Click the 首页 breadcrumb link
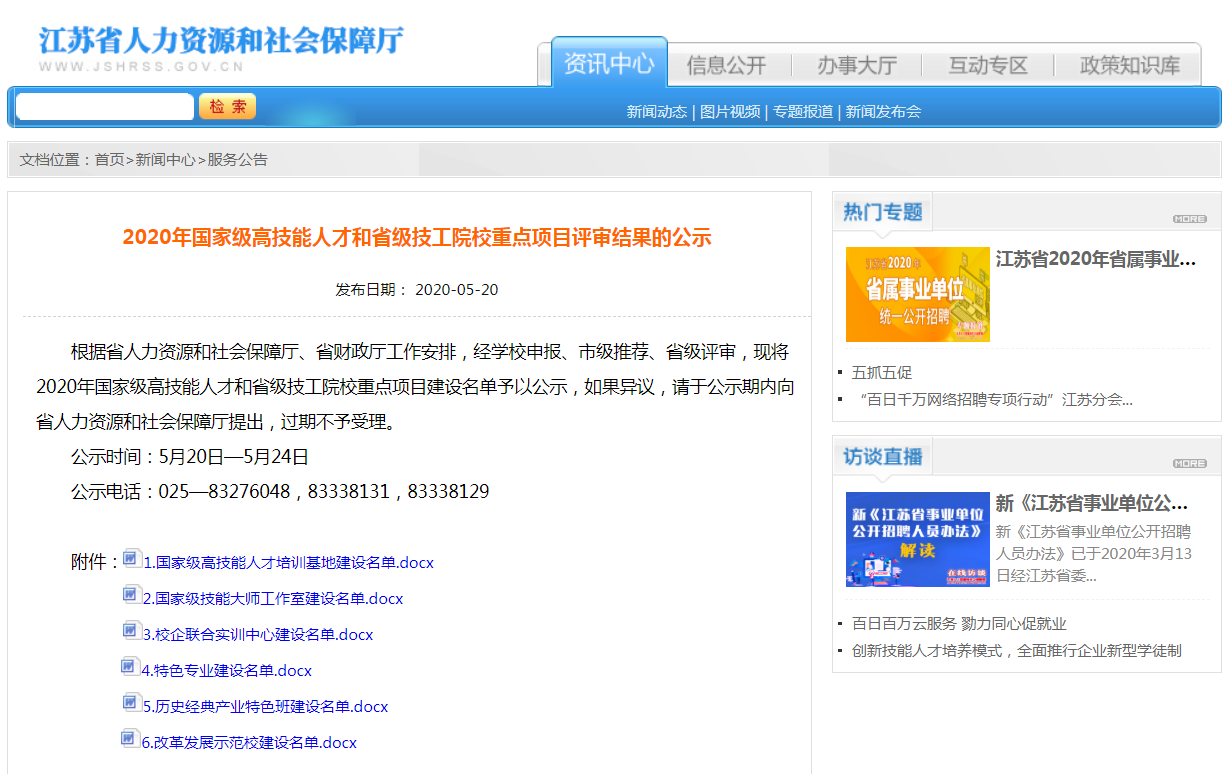 110,160
